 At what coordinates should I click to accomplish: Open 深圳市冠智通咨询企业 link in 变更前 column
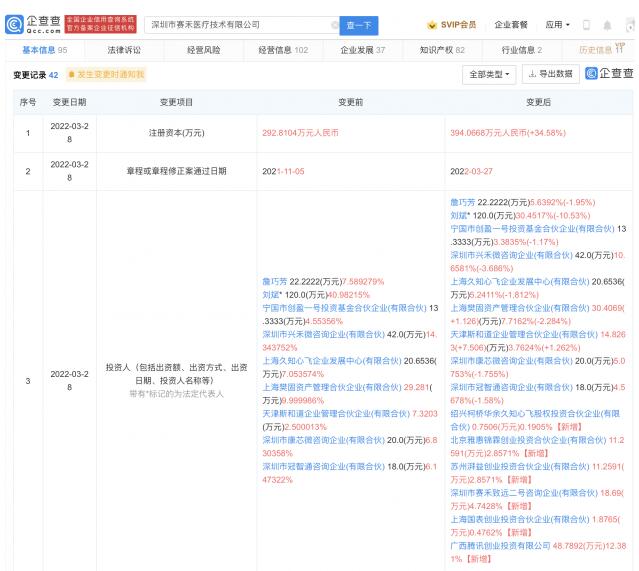[324, 467]
